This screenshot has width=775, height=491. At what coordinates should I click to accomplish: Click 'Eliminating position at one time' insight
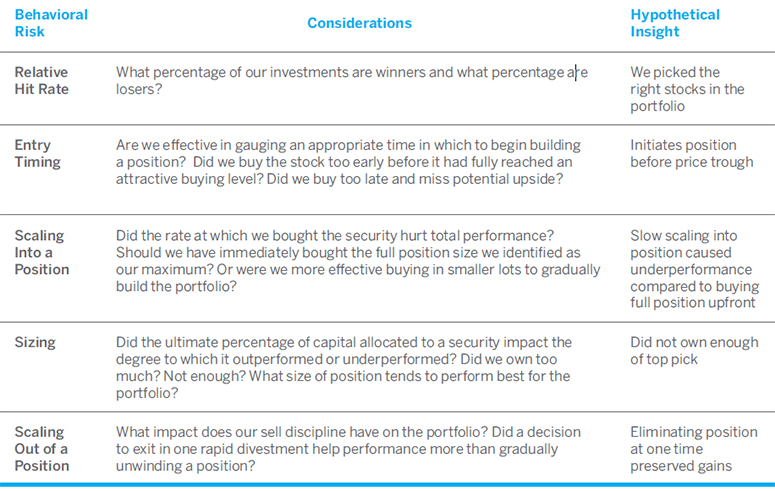pyautogui.click(x=693, y=448)
